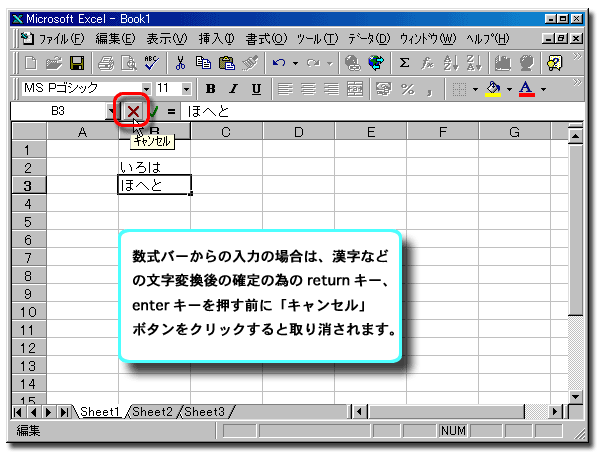Open the ツール(T) menu
Viewport: 600px width, 456px height.
tap(318, 39)
